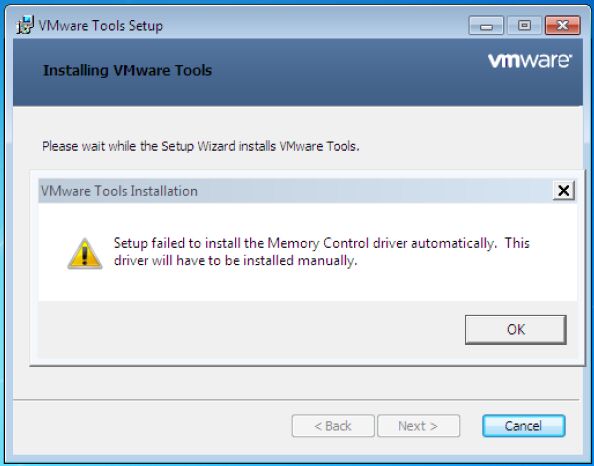Minimize the VMware Tools Setup window
594x466 pixels.
pyautogui.click(x=486, y=25)
